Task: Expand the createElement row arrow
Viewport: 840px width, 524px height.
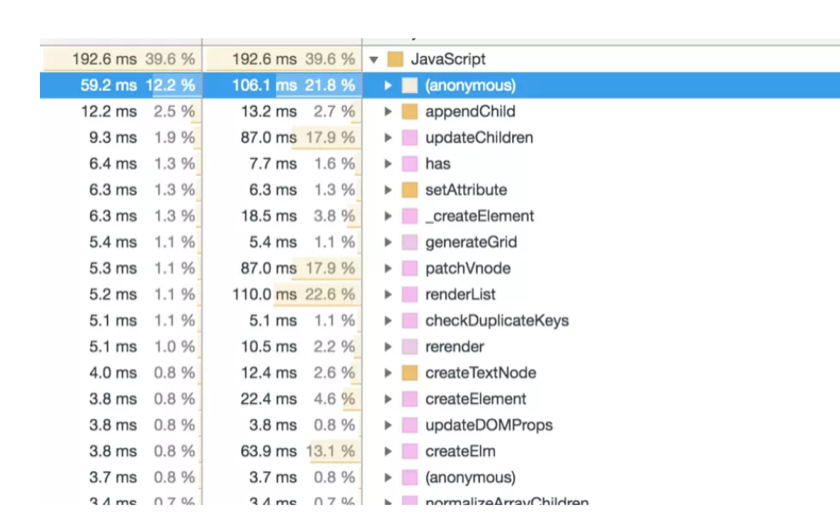Action: point(388,399)
